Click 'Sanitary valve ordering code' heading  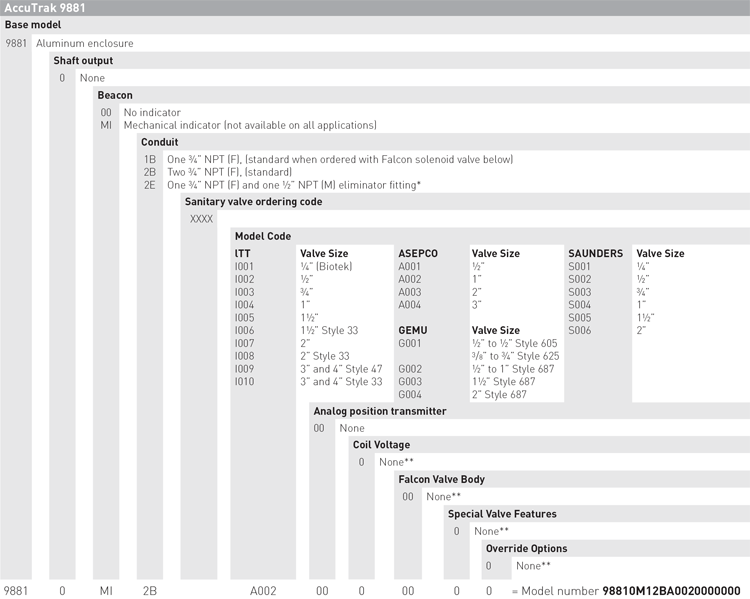click(x=254, y=202)
